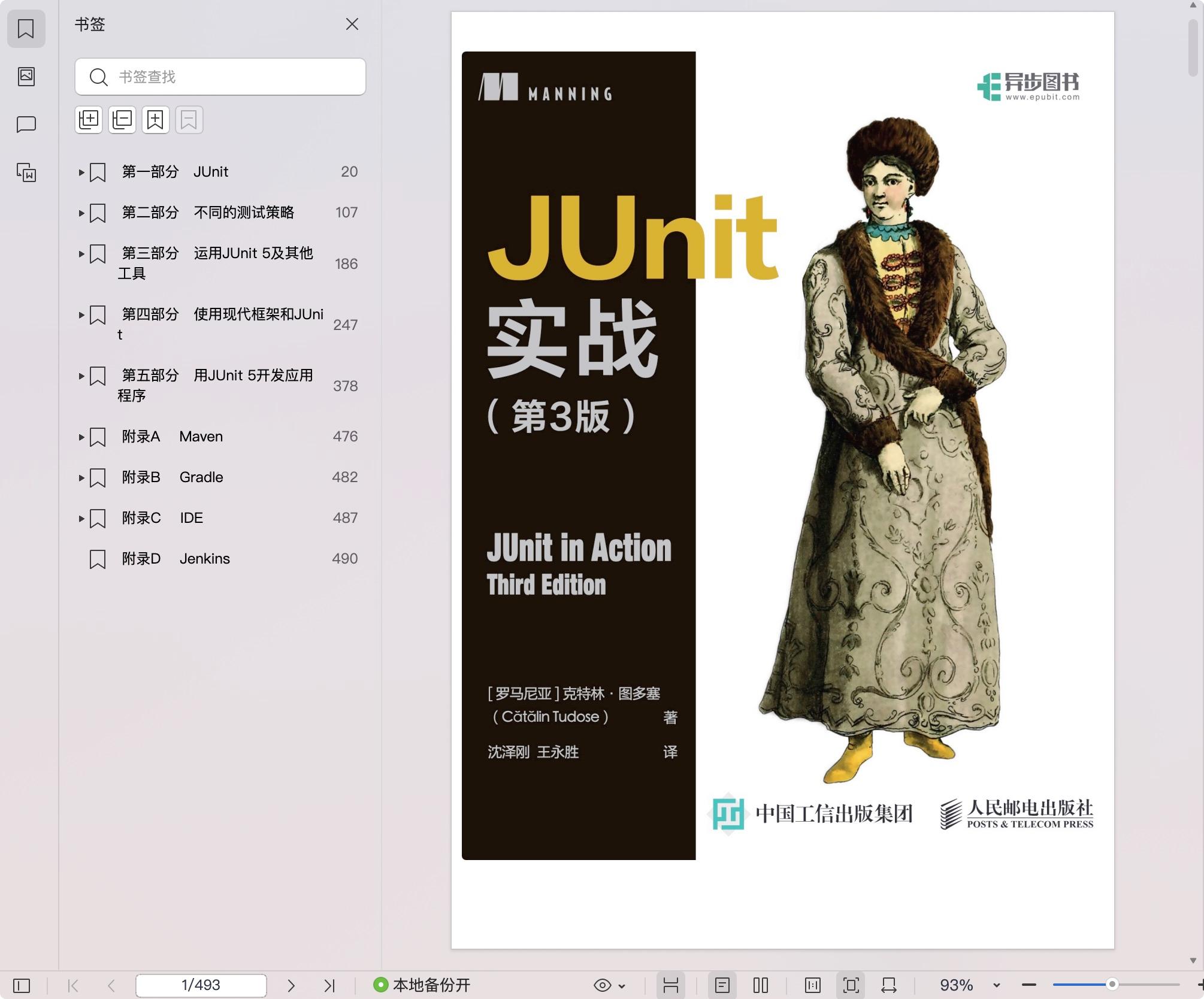Jump to 附录B Gradle bookmark
Screen dimensions: 1204x999
tap(173, 477)
